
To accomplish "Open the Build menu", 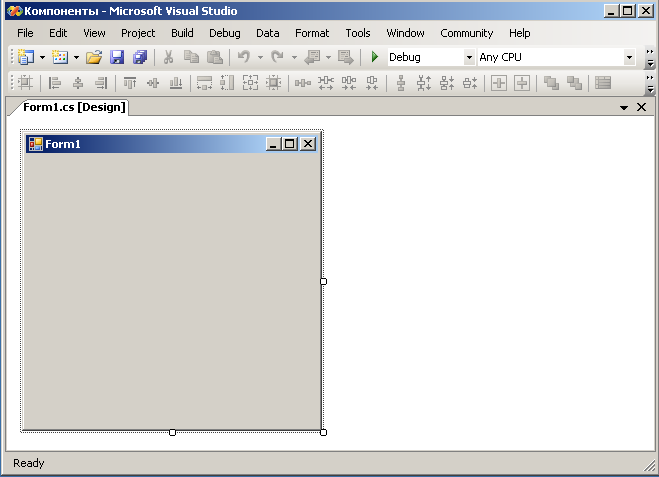I will pyautogui.click(x=182, y=33).
